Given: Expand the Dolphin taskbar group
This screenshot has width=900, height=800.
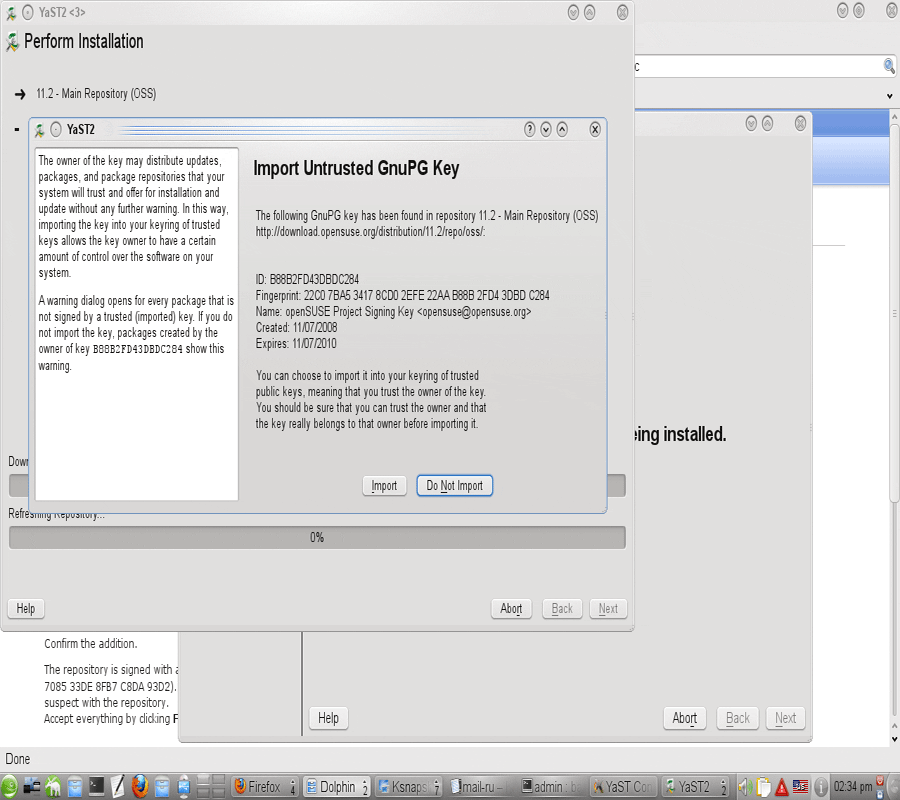Looking at the screenshot, I should (337, 787).
